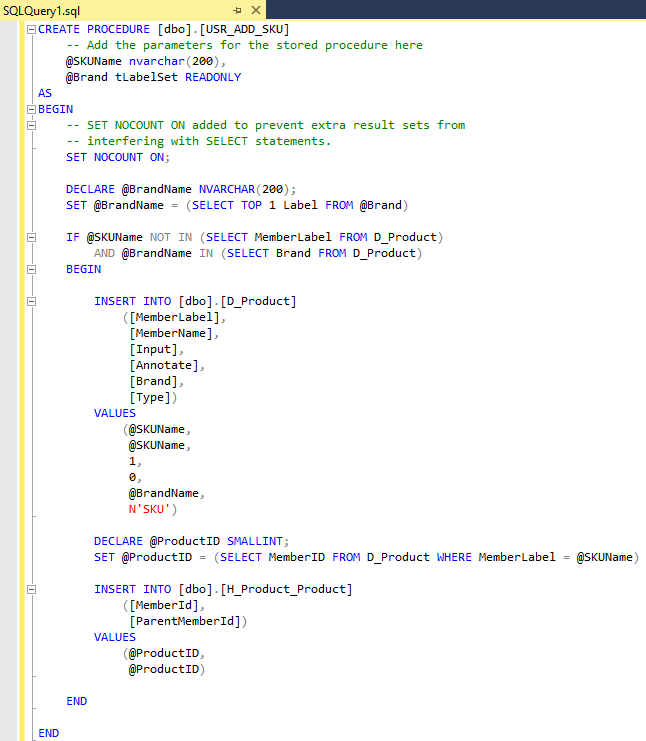Click the inner END keyword
Viewport: 646px width, 741px height.
click(77, 701)
